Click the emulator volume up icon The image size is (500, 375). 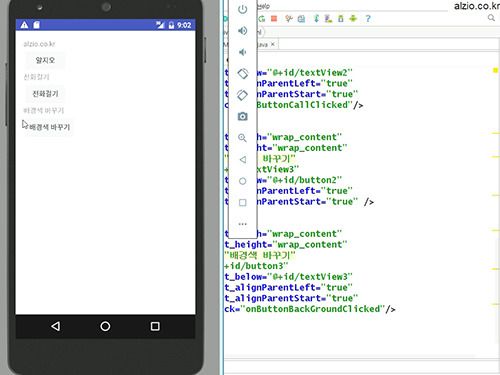pyautogui.click(x=242, y=31)
